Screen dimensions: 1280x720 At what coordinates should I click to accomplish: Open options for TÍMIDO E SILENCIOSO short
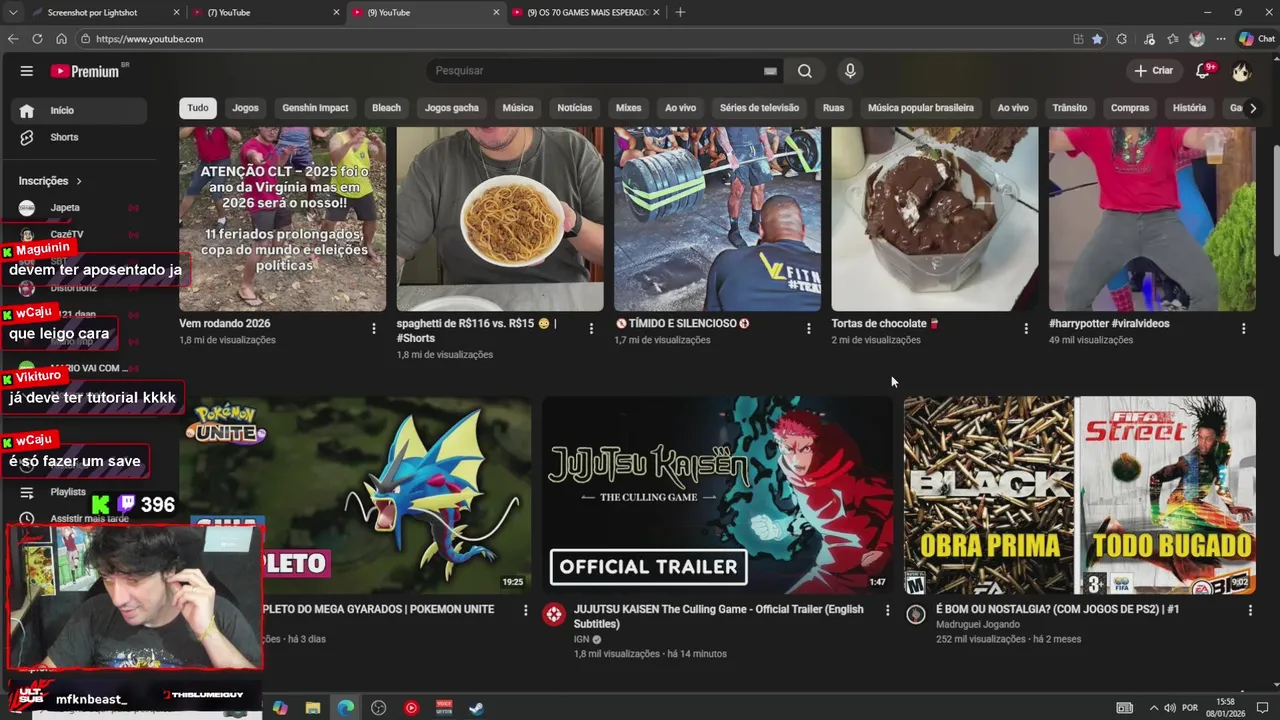coord(809,328)
